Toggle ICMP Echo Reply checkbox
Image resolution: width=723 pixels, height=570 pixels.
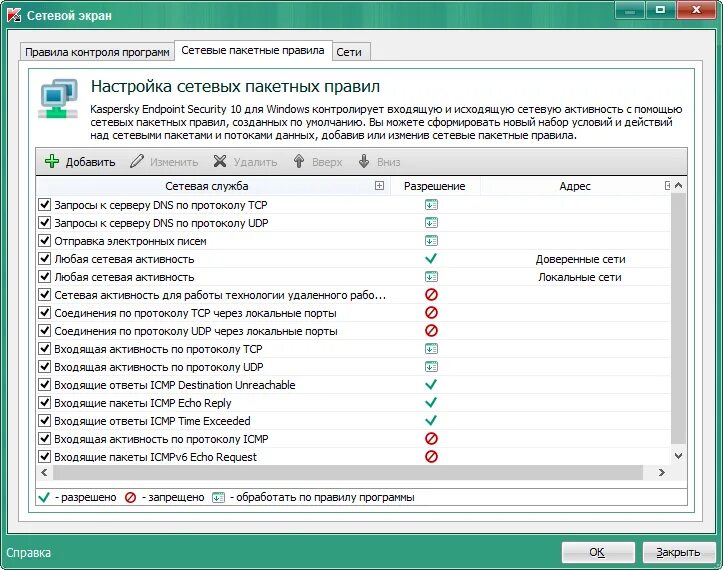[44, 402]
